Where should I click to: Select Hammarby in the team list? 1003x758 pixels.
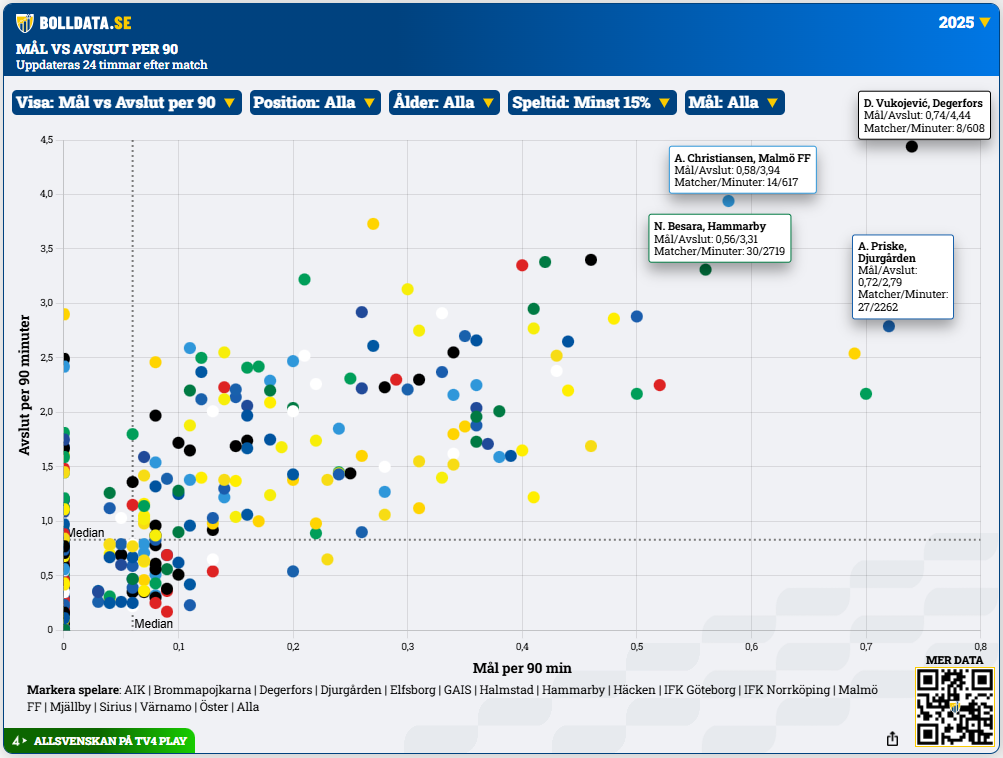point(575,690)
